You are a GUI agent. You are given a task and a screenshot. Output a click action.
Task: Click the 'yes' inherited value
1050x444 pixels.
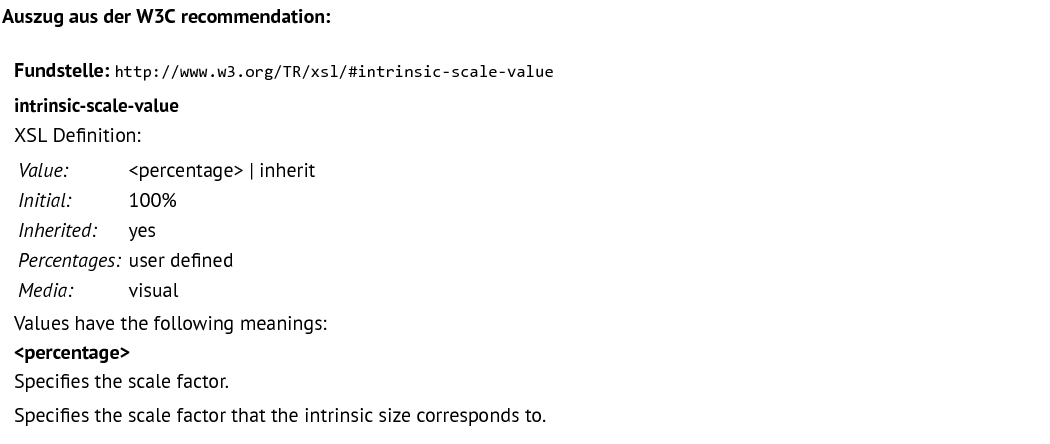(142, 231)
